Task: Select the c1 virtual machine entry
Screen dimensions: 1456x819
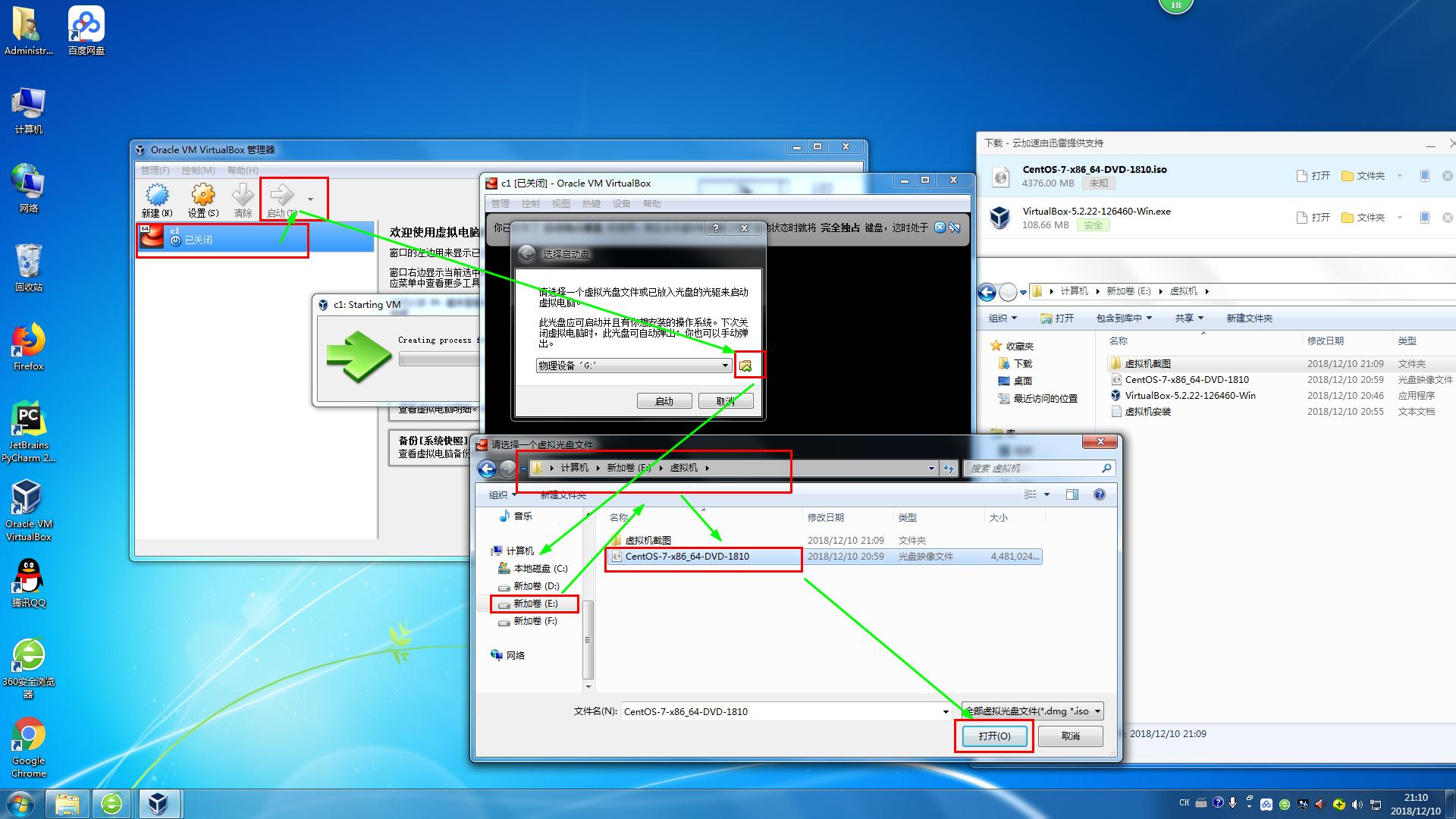Action: coord(255,237)
